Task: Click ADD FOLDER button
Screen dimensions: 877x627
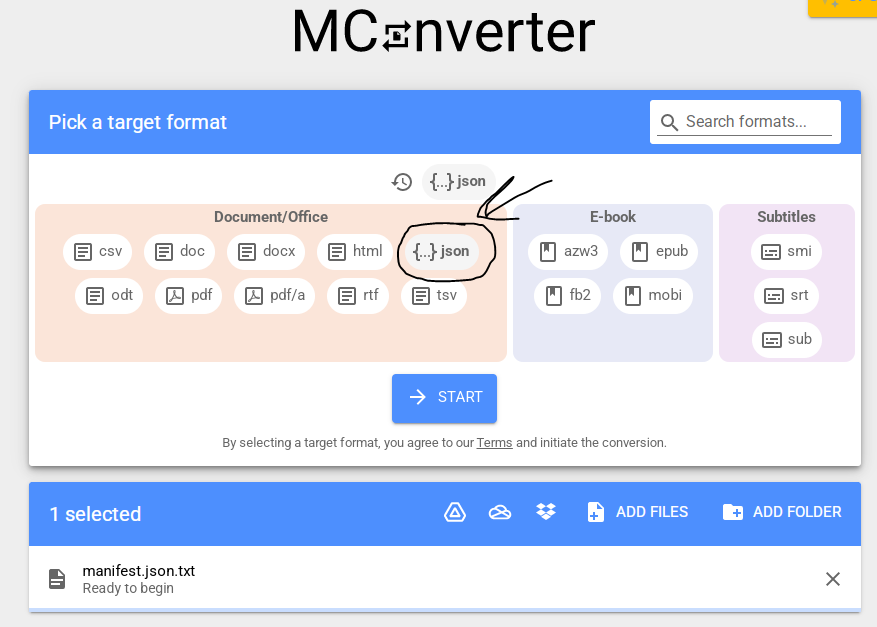Action: [782, 512]
